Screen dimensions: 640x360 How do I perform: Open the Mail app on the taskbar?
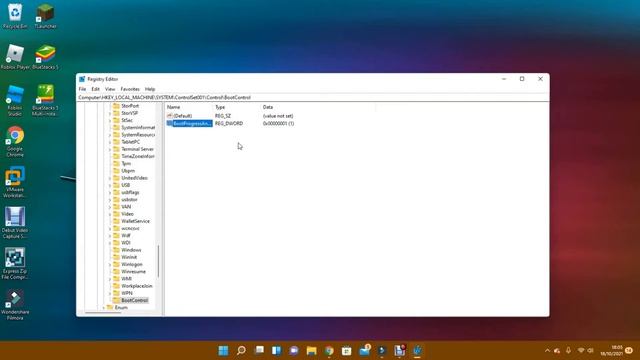tap(364, 350)
